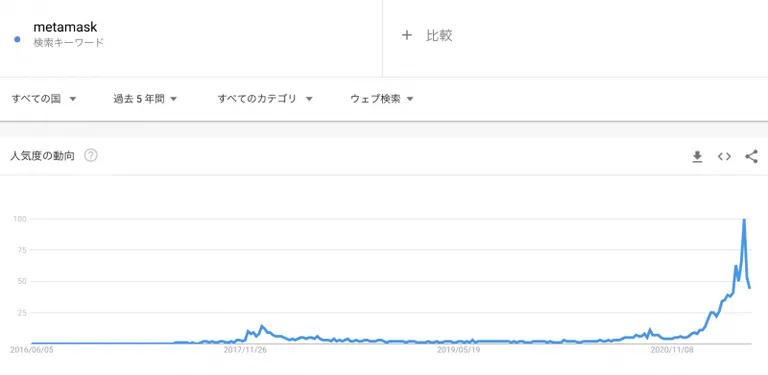Open the ウェブ検索 search type dropdown
The width and height of the screenshot is (768, 375).
382,99
